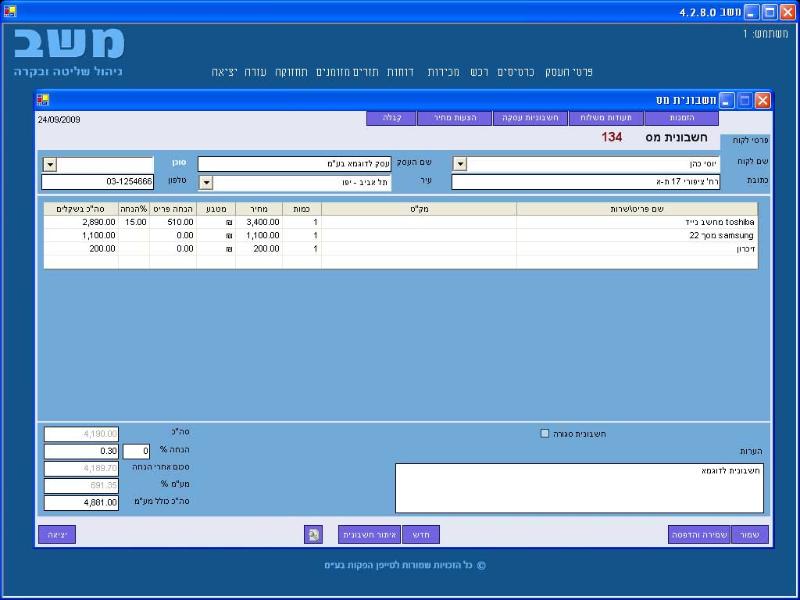Click the מע"מ field showing 691.35
Screen dimensions: 800x600
pyautogui.click(x=81, y=486)
